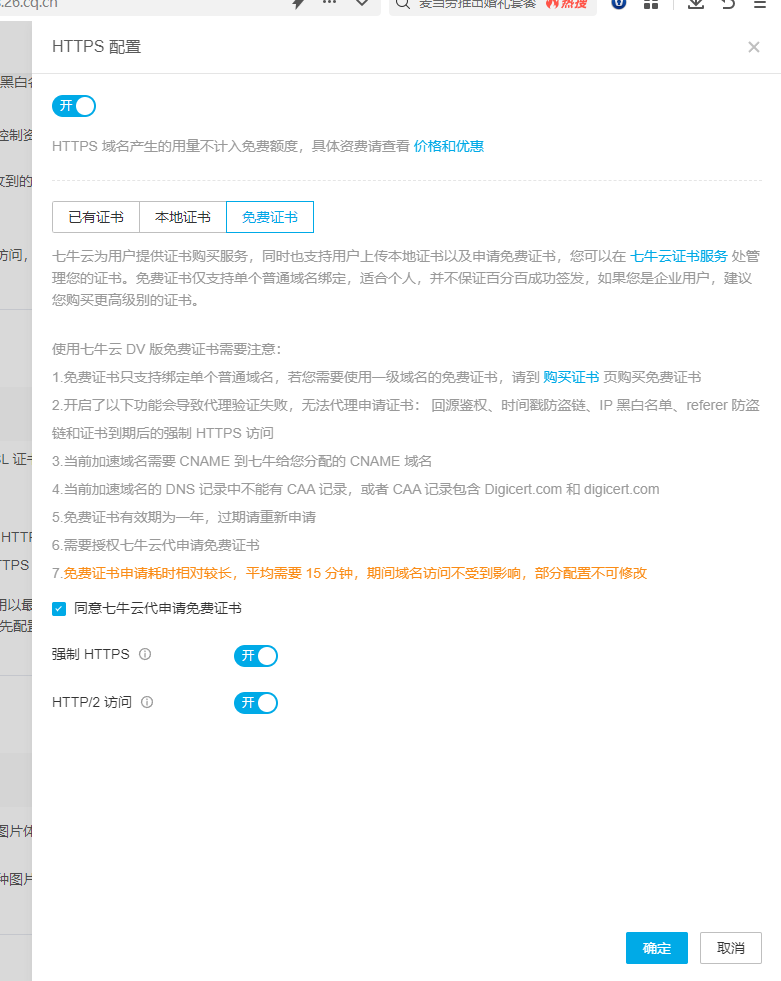This screenshot has height=981, width=781.
Task: Uncheck 同意七牛云代申请免费证书 checkbox
Action: point(59,608)
